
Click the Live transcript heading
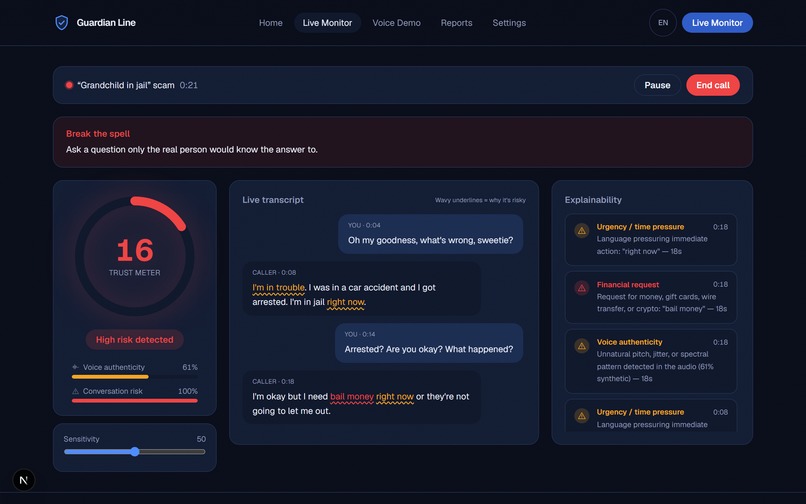pos(273,200)
